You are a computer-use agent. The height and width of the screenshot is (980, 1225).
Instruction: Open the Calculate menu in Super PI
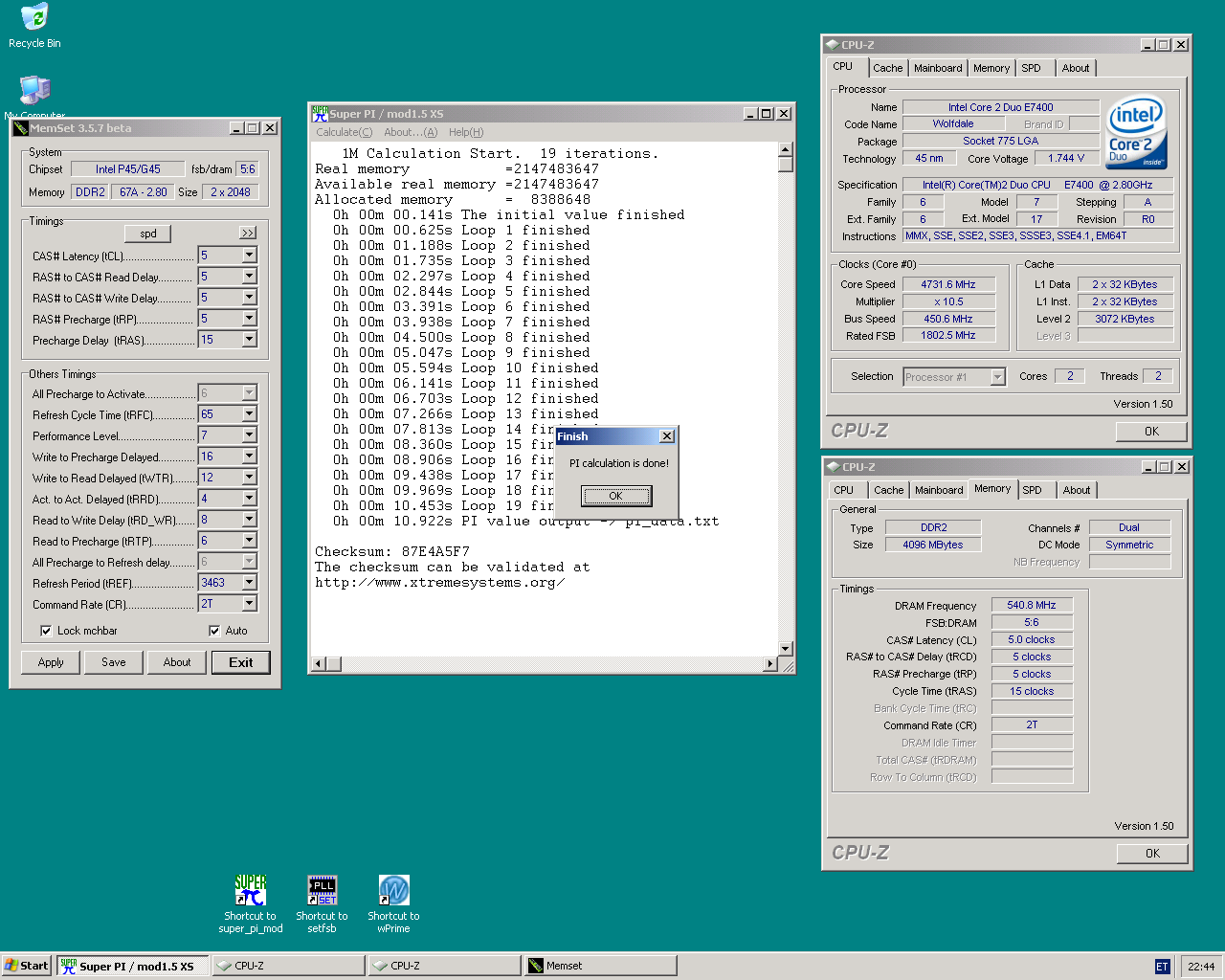[344, 132]
